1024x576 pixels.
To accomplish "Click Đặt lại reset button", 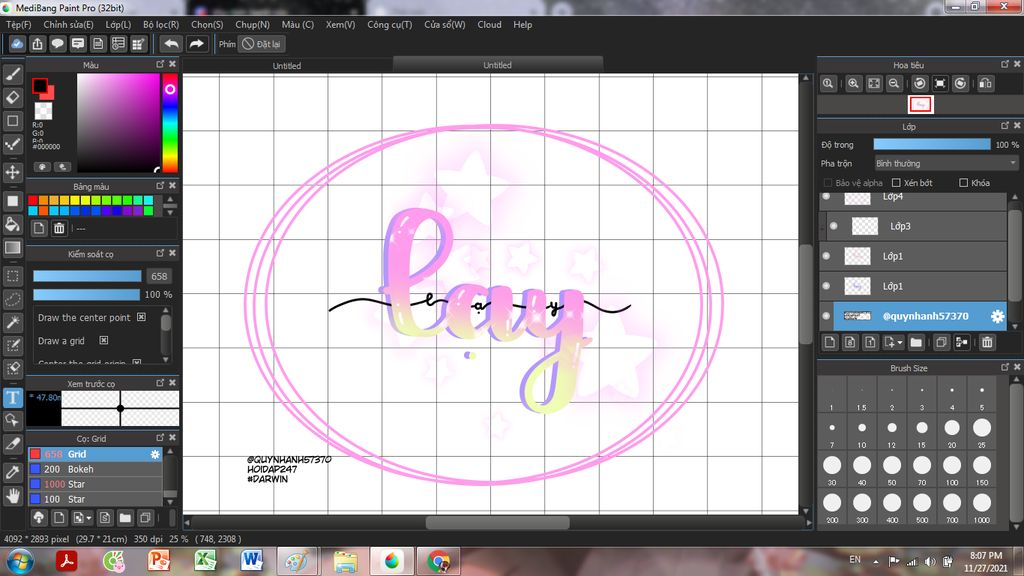I will [261, 44].
